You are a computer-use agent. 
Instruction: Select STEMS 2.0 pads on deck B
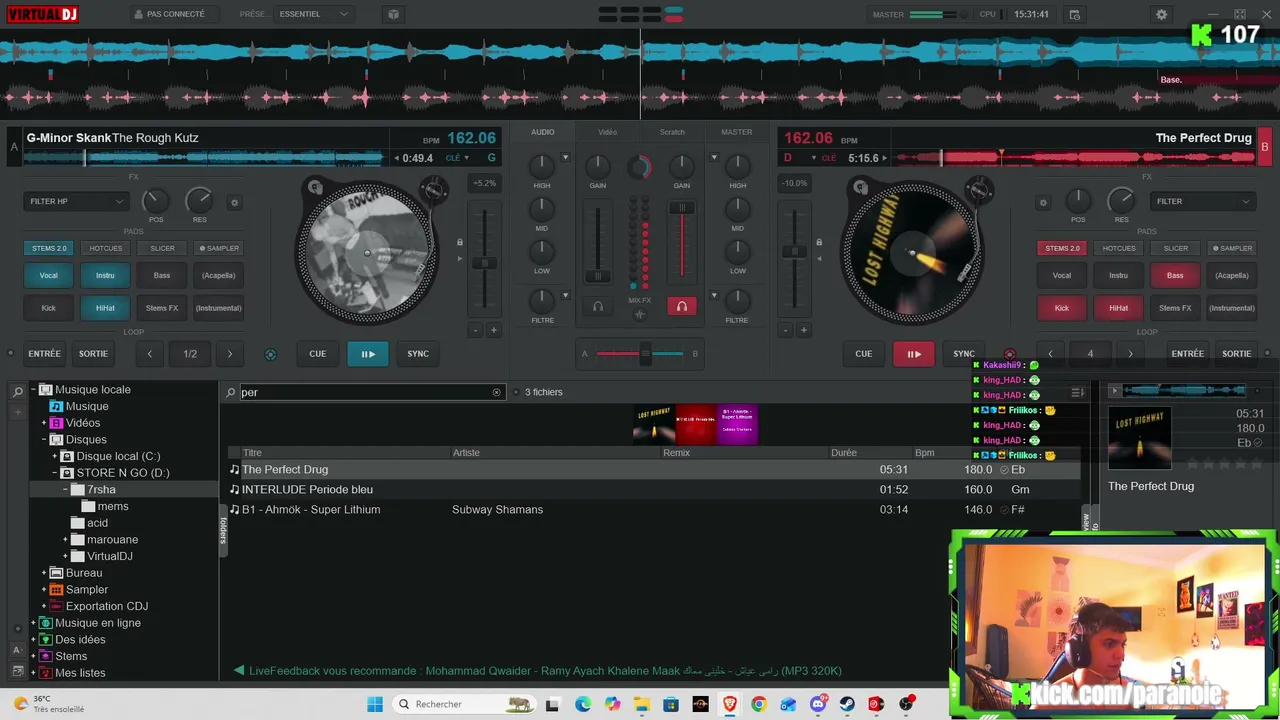(x=1062, y=249)
